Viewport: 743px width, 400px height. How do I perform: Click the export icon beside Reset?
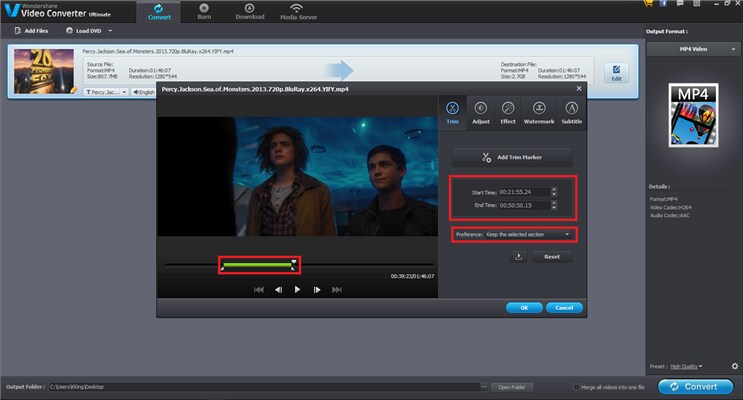518,257
